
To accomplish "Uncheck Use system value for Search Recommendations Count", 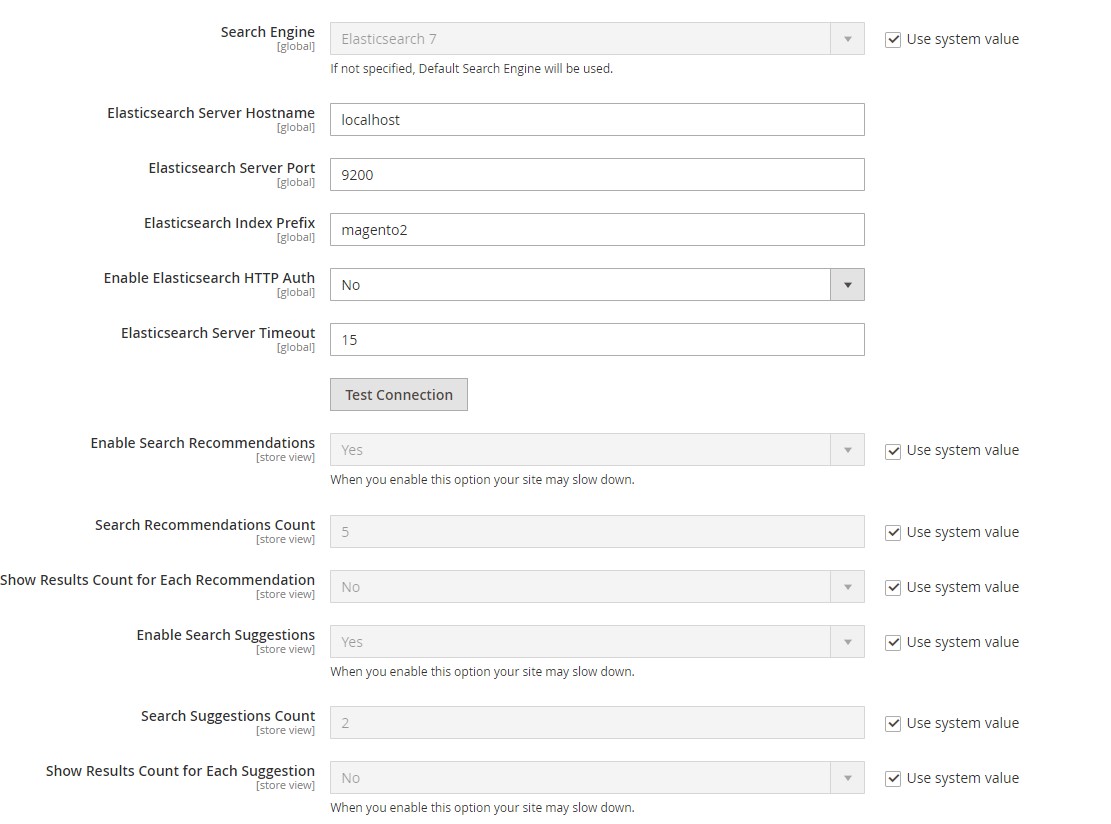I will (x=893, y=532).
